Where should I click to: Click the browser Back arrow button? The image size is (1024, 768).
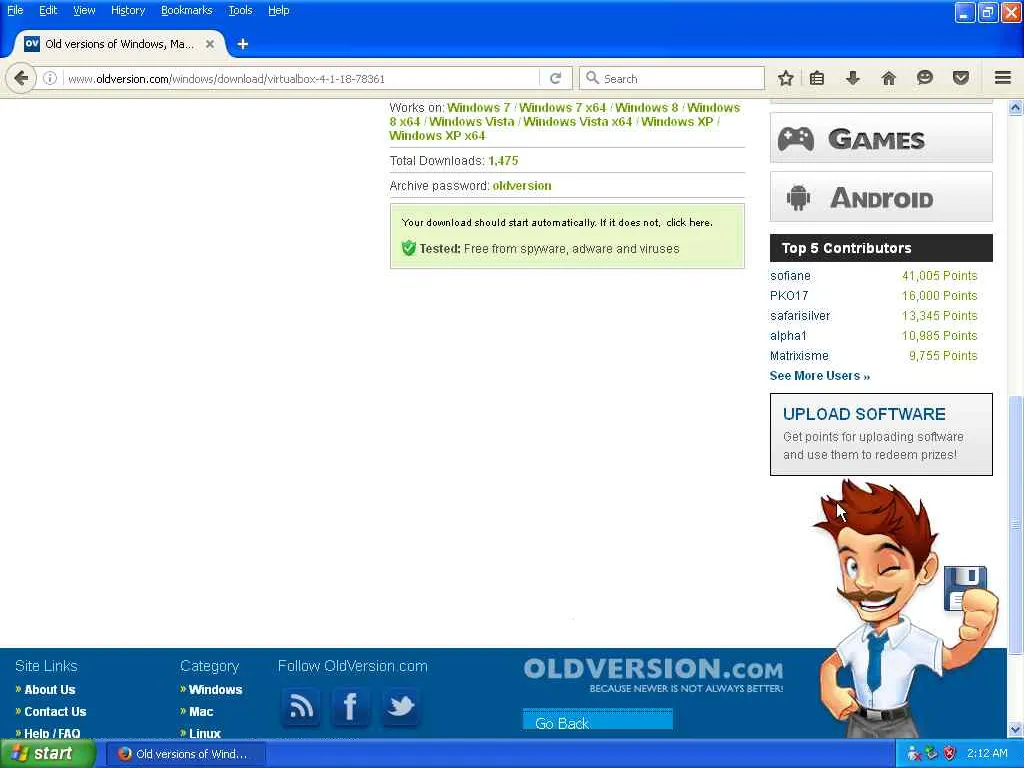tap(21, 78)
